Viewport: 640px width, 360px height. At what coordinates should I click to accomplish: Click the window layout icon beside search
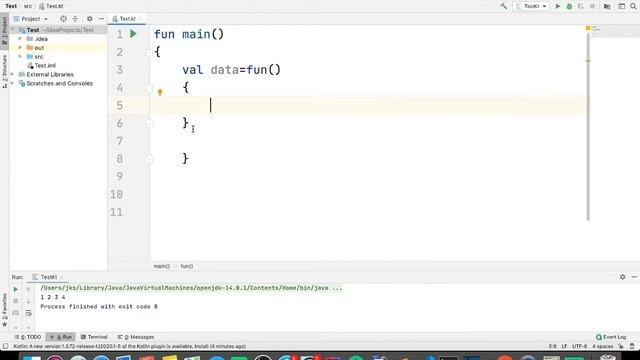pos(621,6)
